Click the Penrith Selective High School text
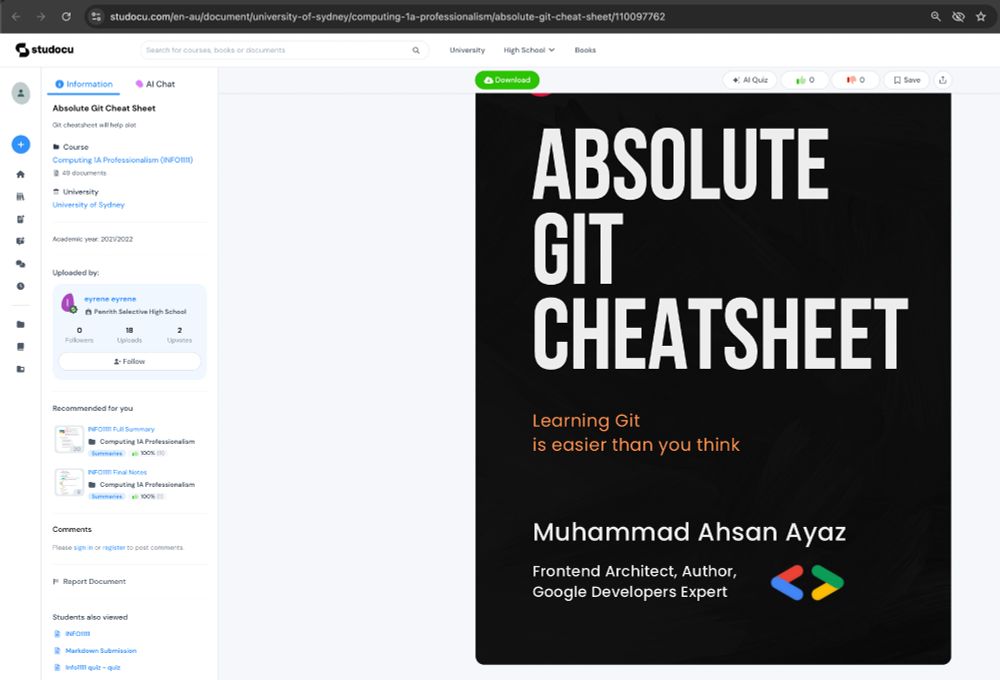This screenshot has height=680, width=1000. click(x=140, y=312)
